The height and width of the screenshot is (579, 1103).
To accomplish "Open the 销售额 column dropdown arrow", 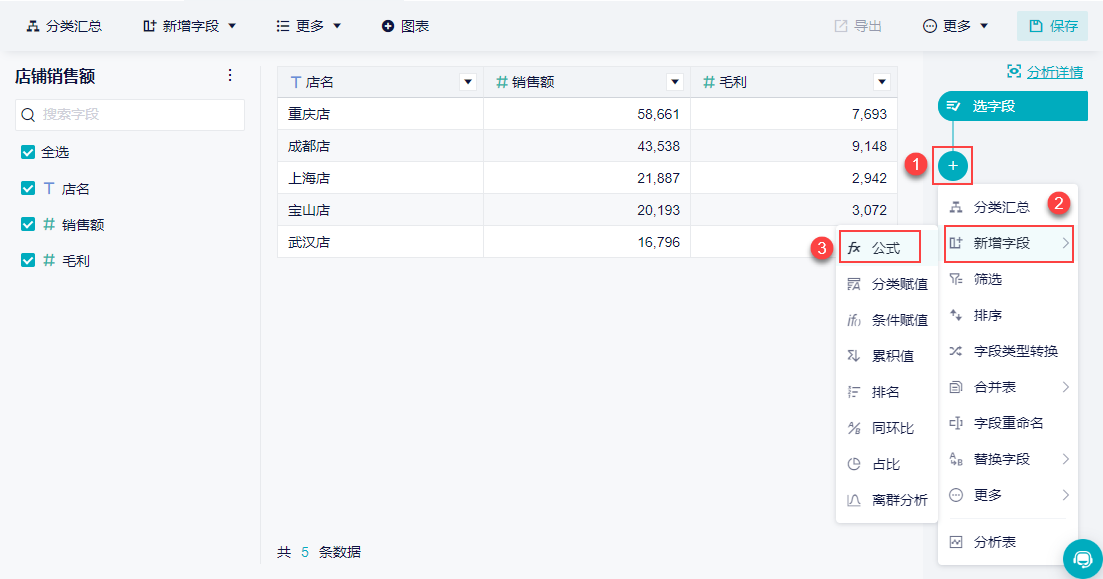I will tap(675, 82).
